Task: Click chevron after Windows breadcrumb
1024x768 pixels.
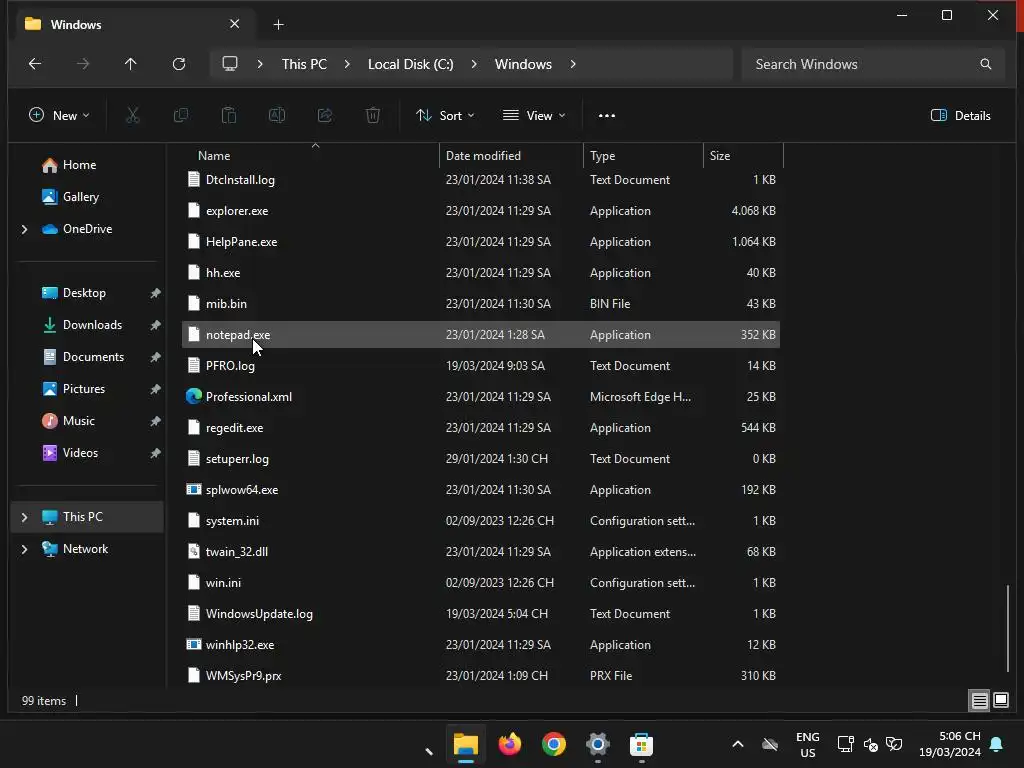Action: (x=573, y=64)
